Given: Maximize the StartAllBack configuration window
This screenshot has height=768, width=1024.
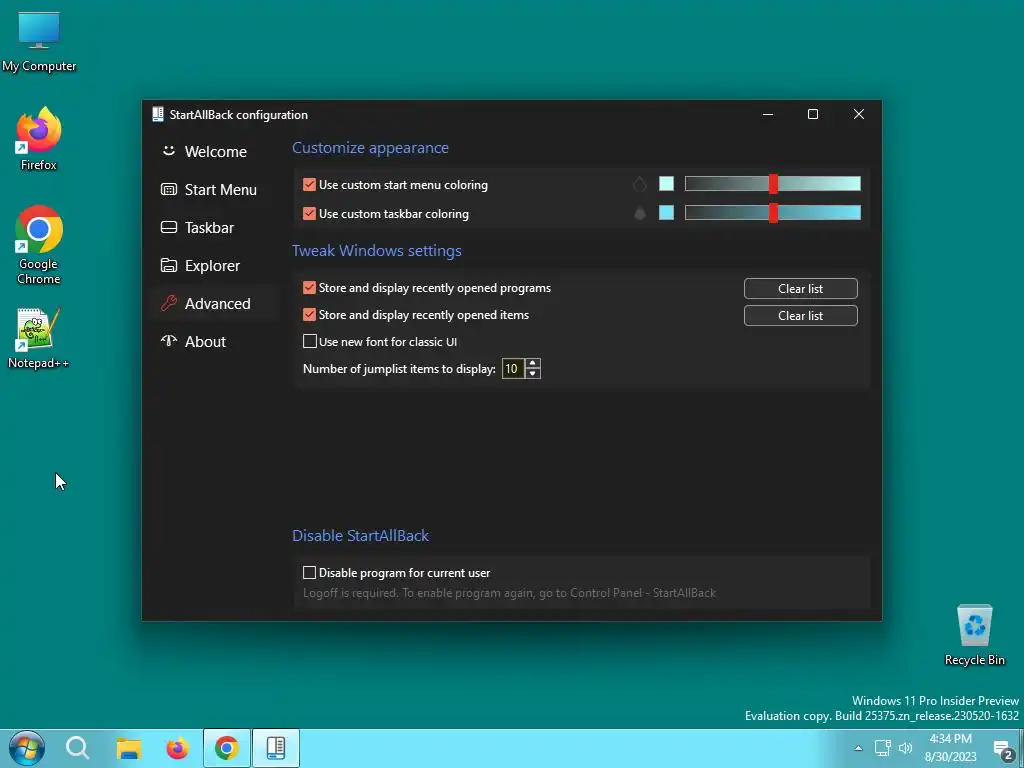Looking at the screenshot, I should pyautogui.click(x=813, y=114).
